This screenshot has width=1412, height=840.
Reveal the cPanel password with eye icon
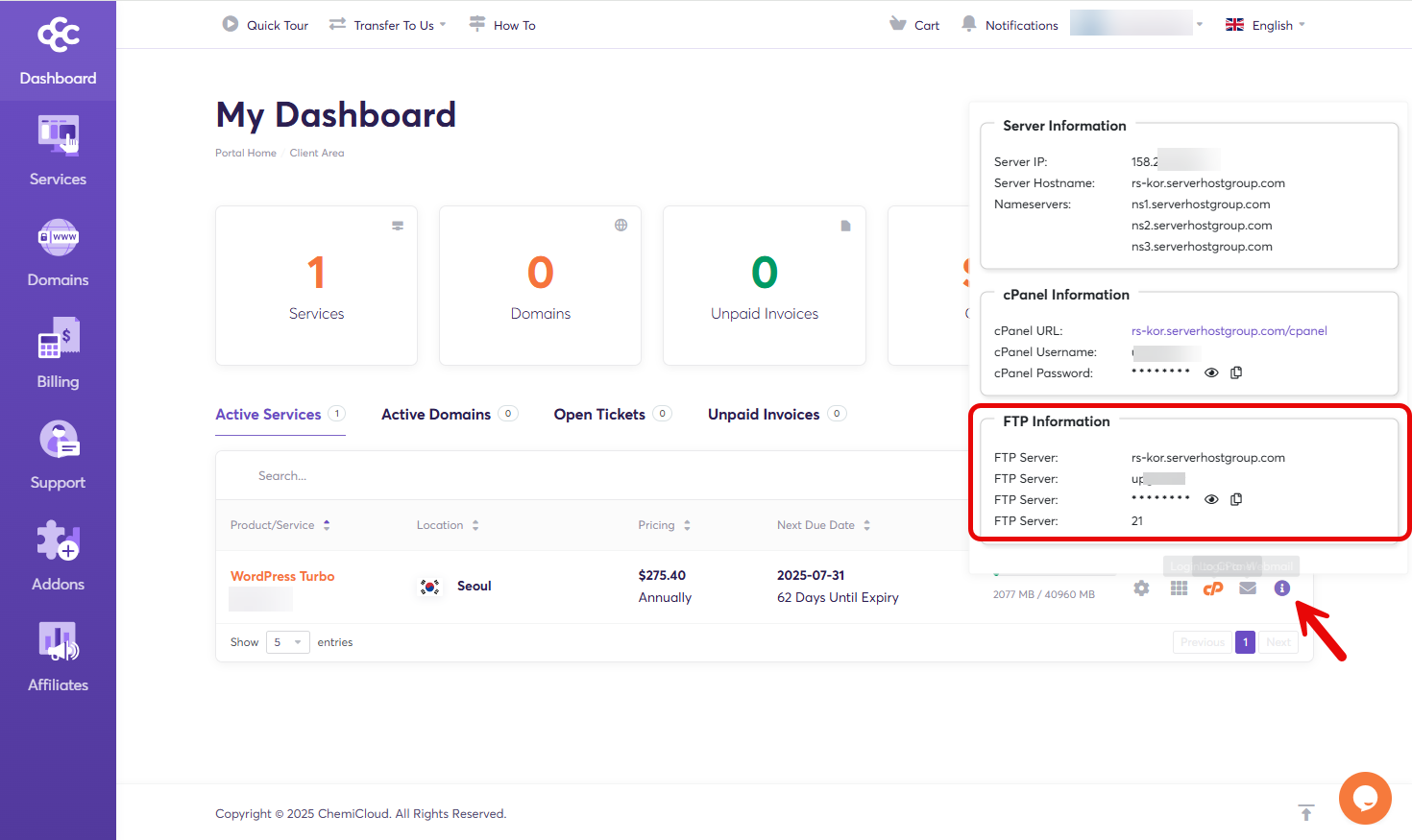[1211, 372]
